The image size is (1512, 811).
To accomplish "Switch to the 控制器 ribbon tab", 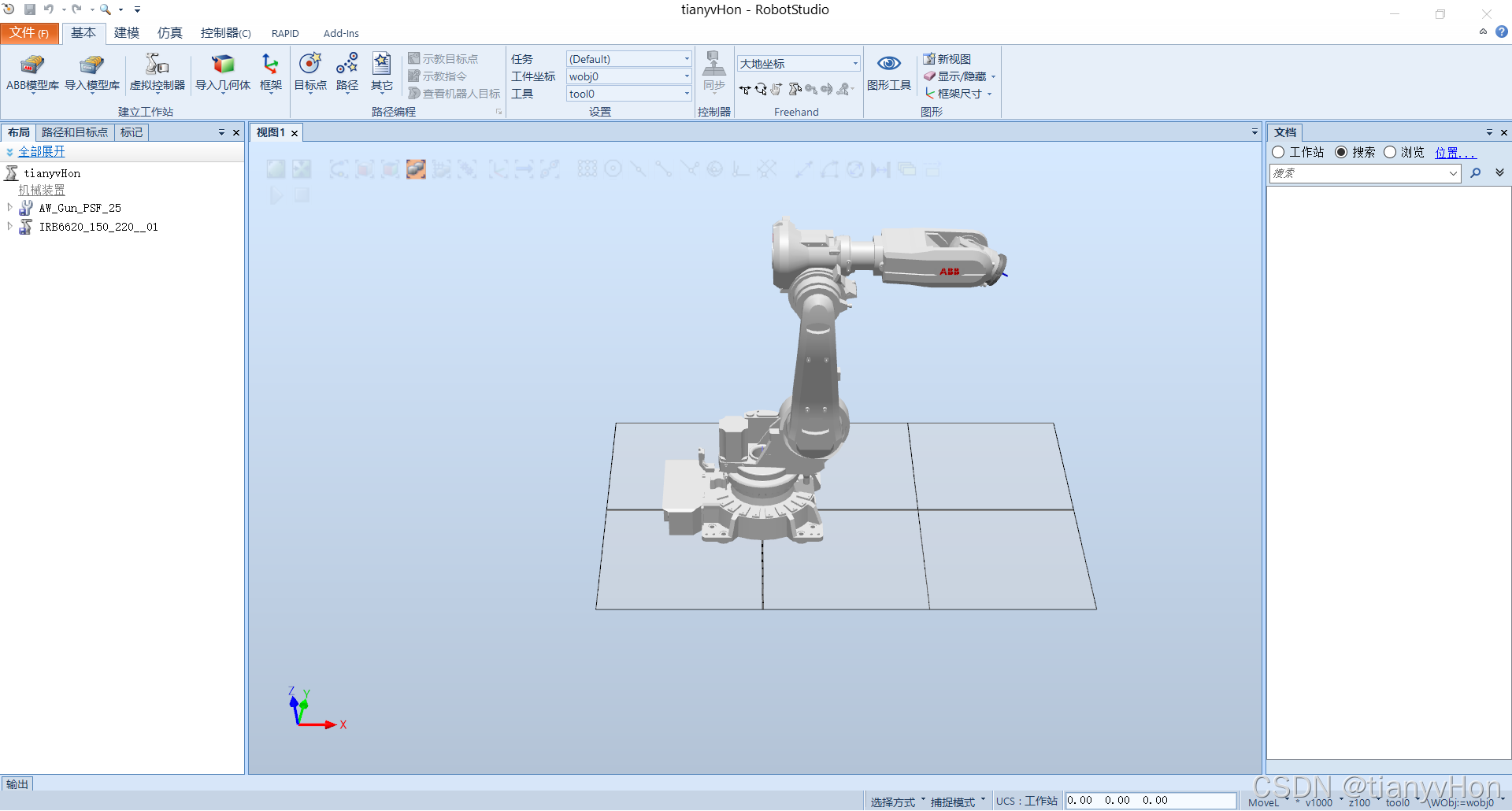I will 225,33.
